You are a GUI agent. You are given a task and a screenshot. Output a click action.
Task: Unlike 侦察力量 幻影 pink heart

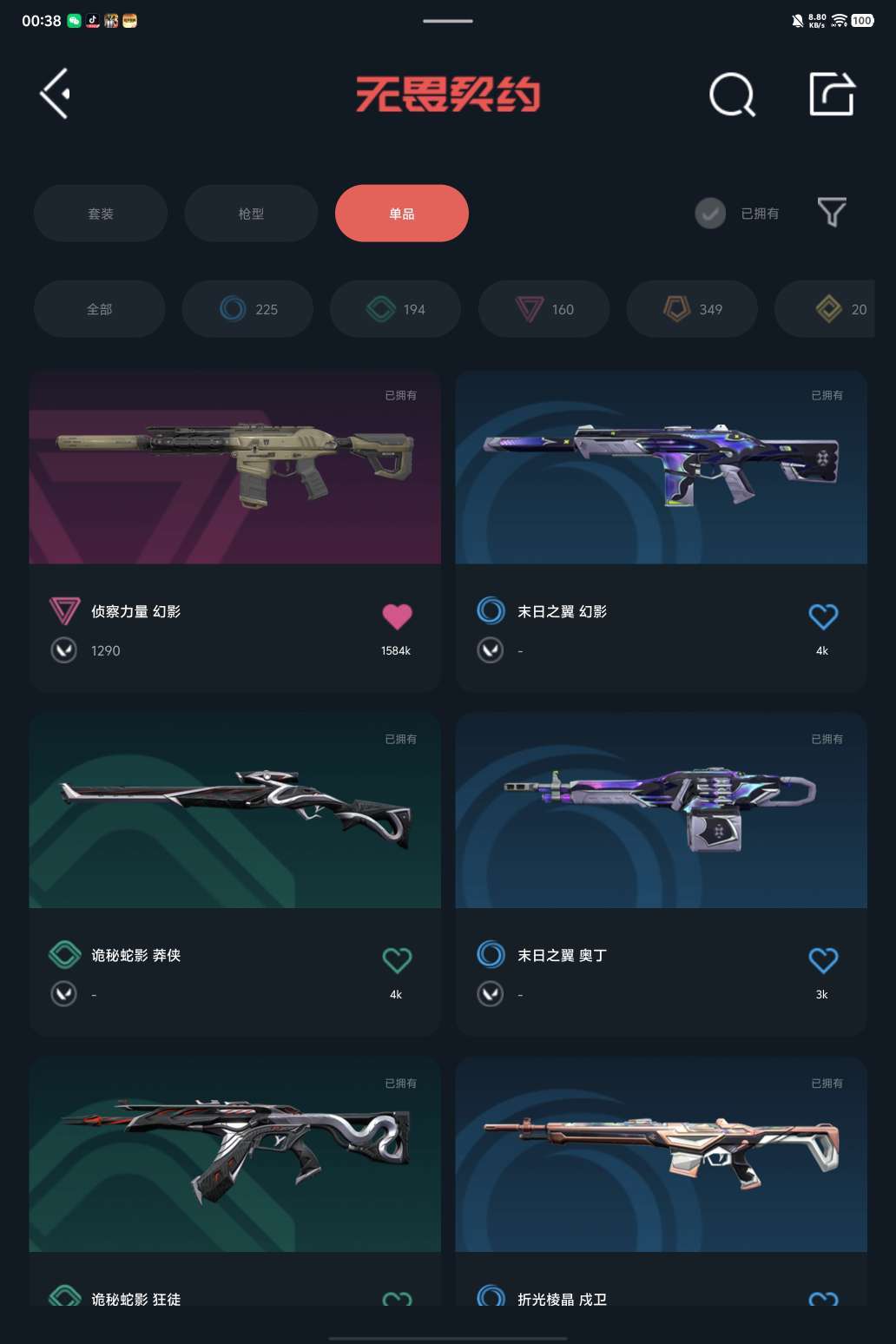click(x=397, y=616)
